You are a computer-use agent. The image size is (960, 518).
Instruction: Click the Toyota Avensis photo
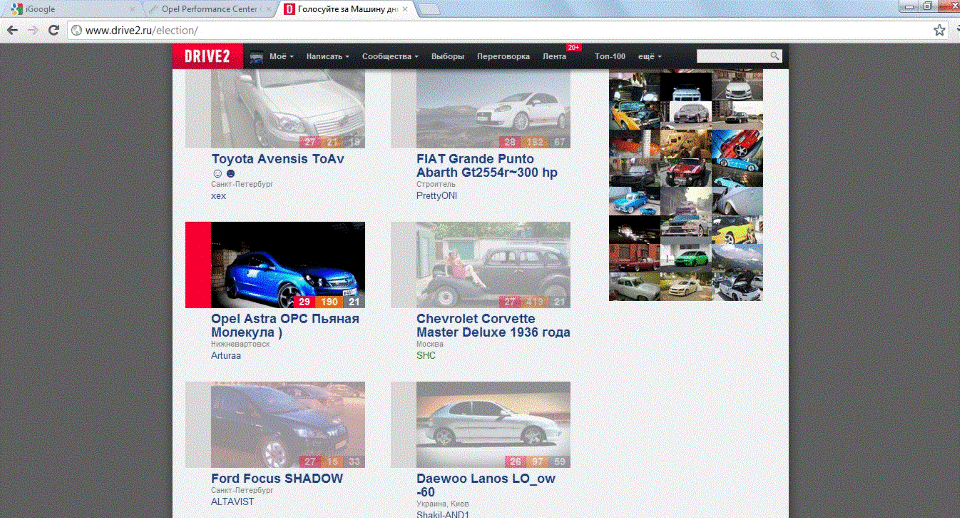(288, 108)
